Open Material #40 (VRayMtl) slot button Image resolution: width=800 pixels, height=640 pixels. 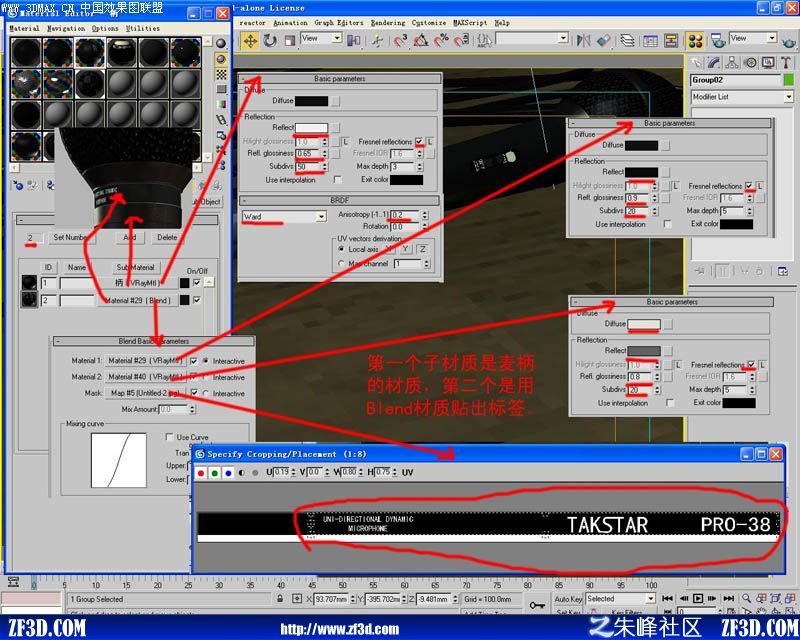[x=145, y=377]
